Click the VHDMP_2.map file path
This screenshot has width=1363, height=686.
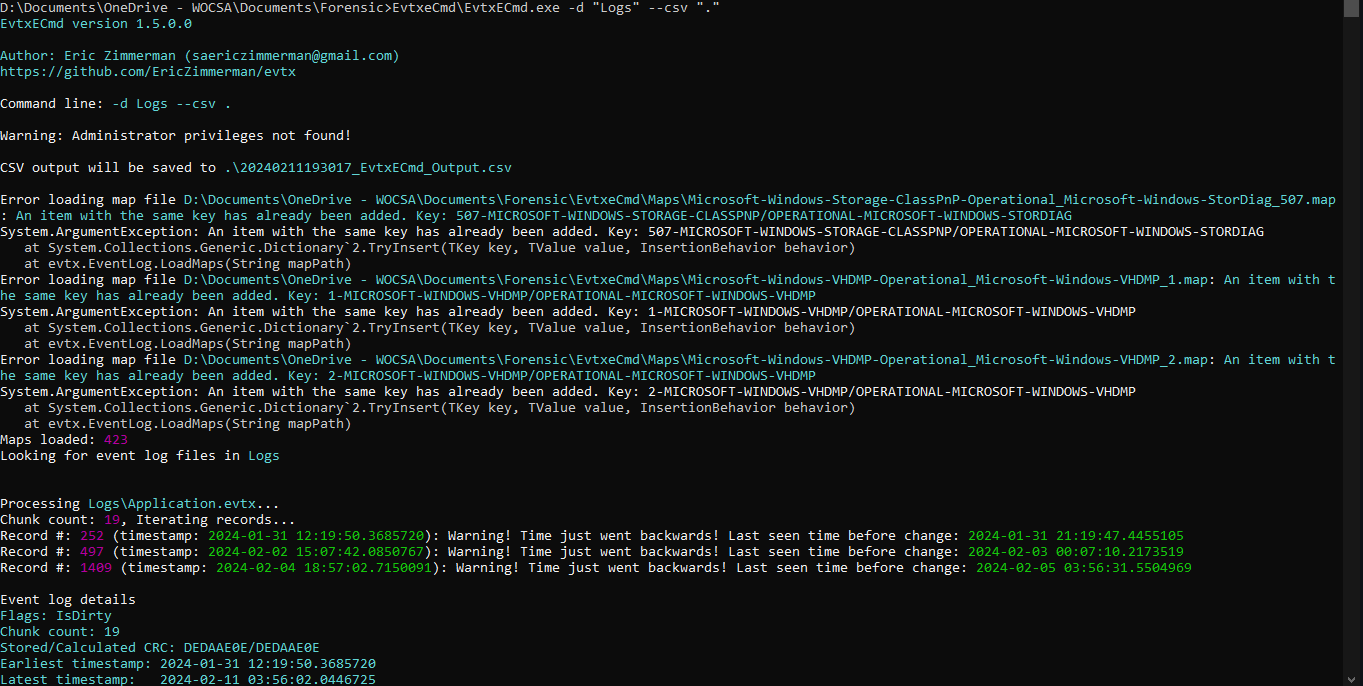[x=699, y=360]
